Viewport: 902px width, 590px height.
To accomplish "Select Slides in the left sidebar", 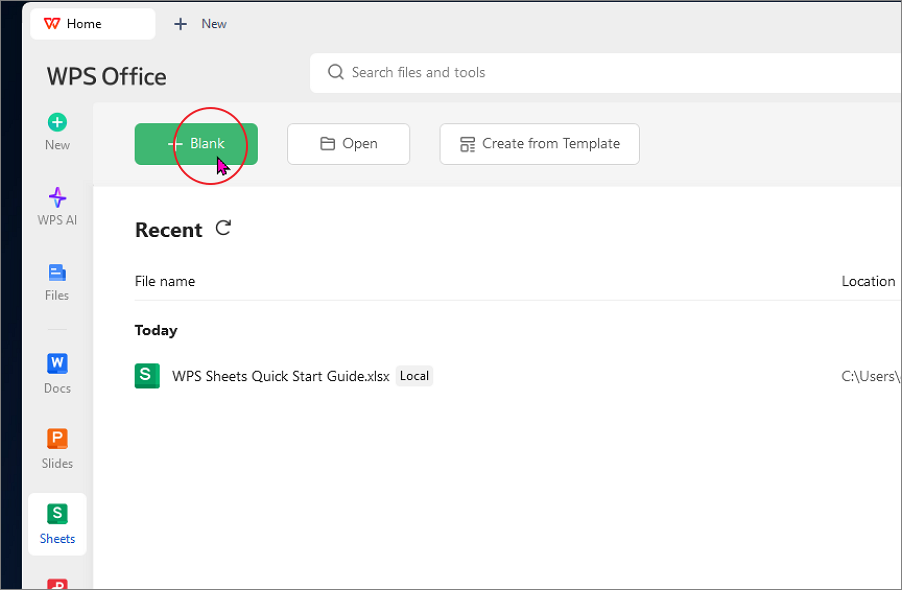I will point(57,449).
